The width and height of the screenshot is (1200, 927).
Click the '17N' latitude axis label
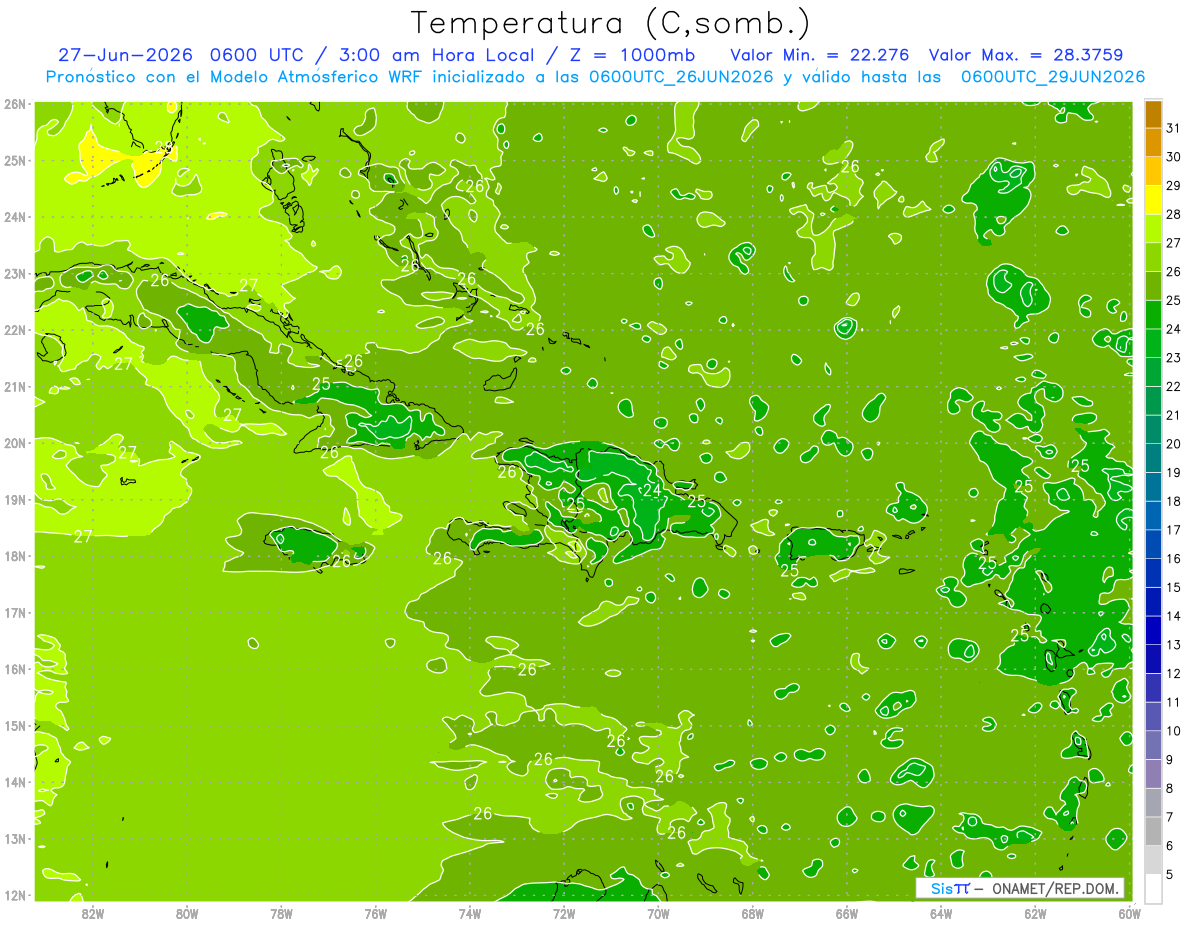(15, 612)
